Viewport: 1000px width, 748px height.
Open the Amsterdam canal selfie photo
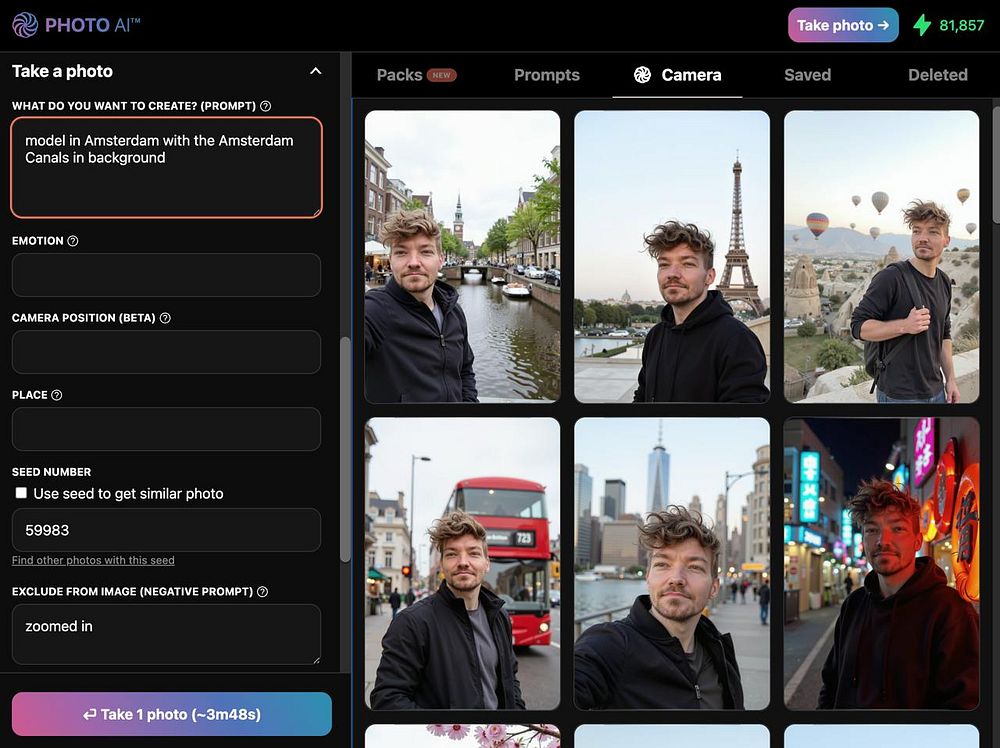pyautogui.click(x=462, y=256)
